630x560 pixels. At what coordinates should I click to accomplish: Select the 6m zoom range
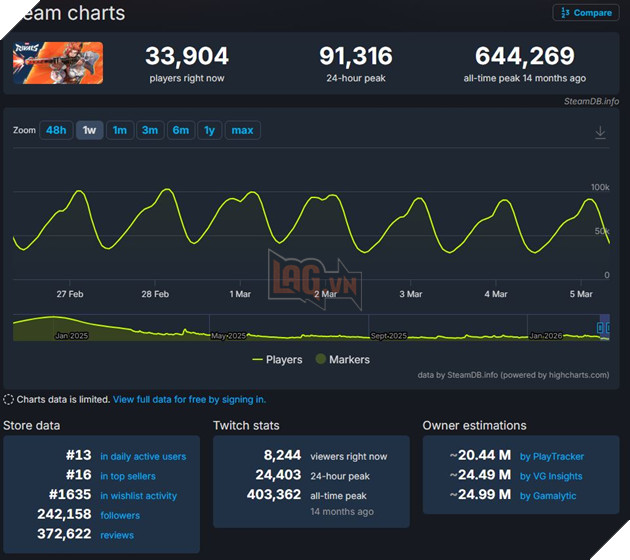tap(180, 131)
